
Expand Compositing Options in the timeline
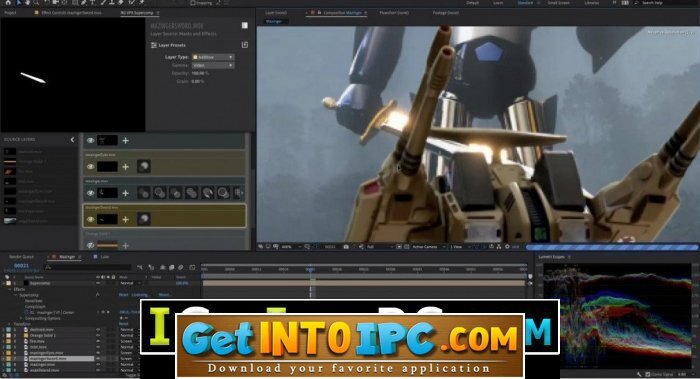21,318
